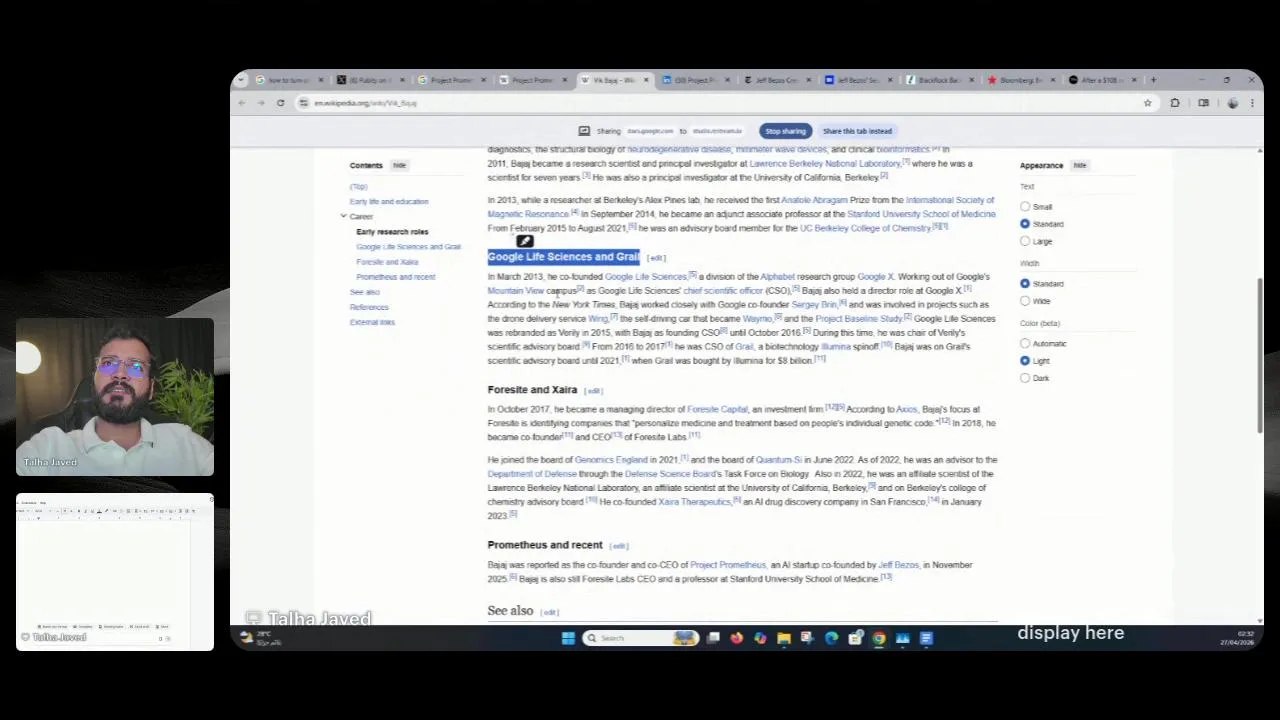
Task: Open the Jeff Bezos link
Action: (x=898, y=565)
